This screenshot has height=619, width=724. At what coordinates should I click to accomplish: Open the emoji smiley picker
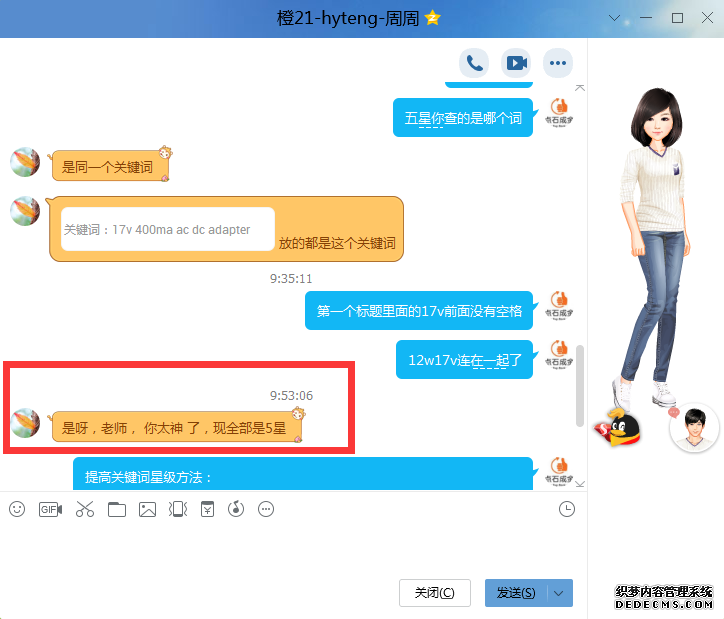click(17, 509)
